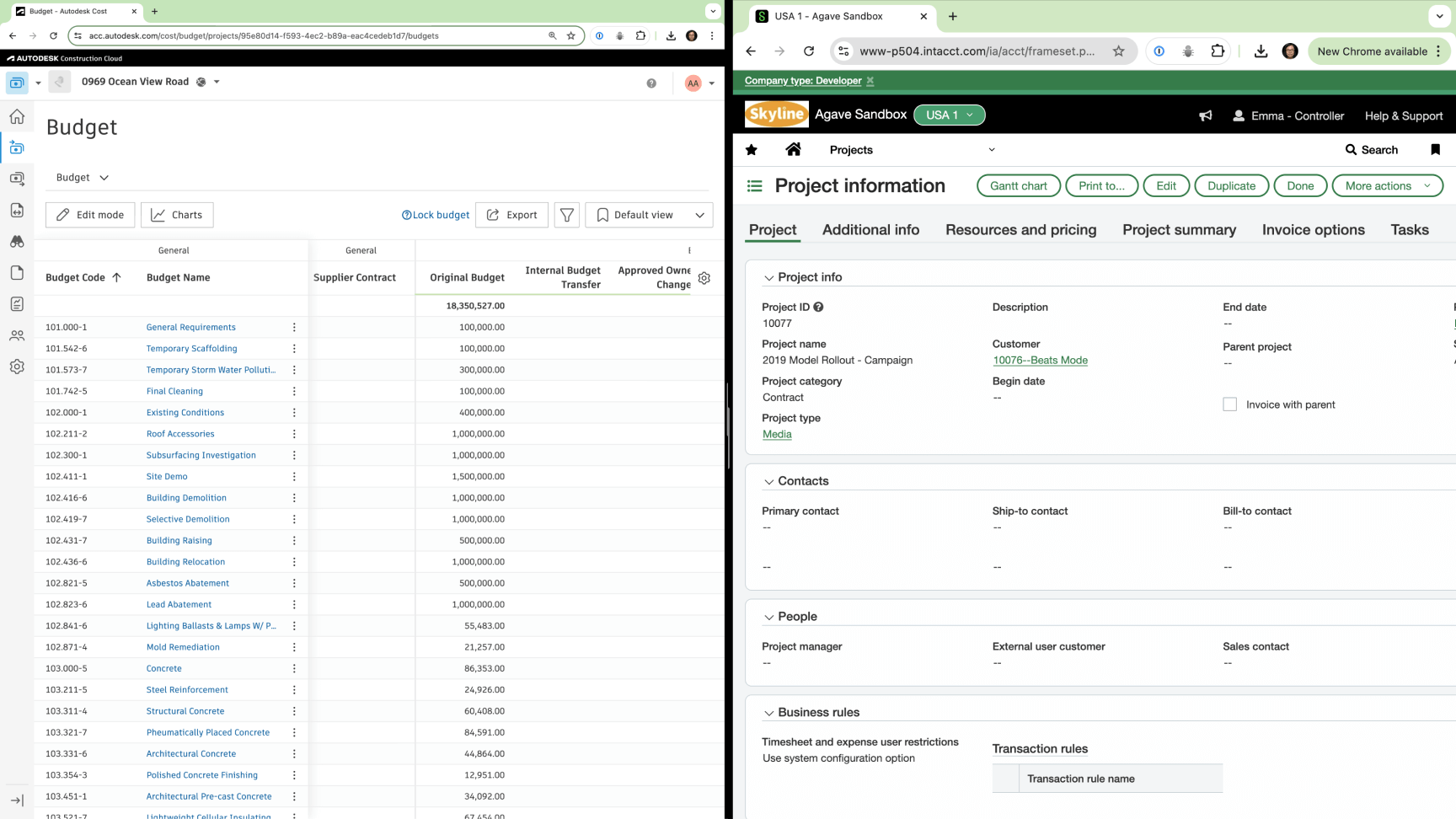Image resolution: width=1456 pixels, height=819 pixels.
Task: Click the Project ID help icon
Action: pos(818,307)
